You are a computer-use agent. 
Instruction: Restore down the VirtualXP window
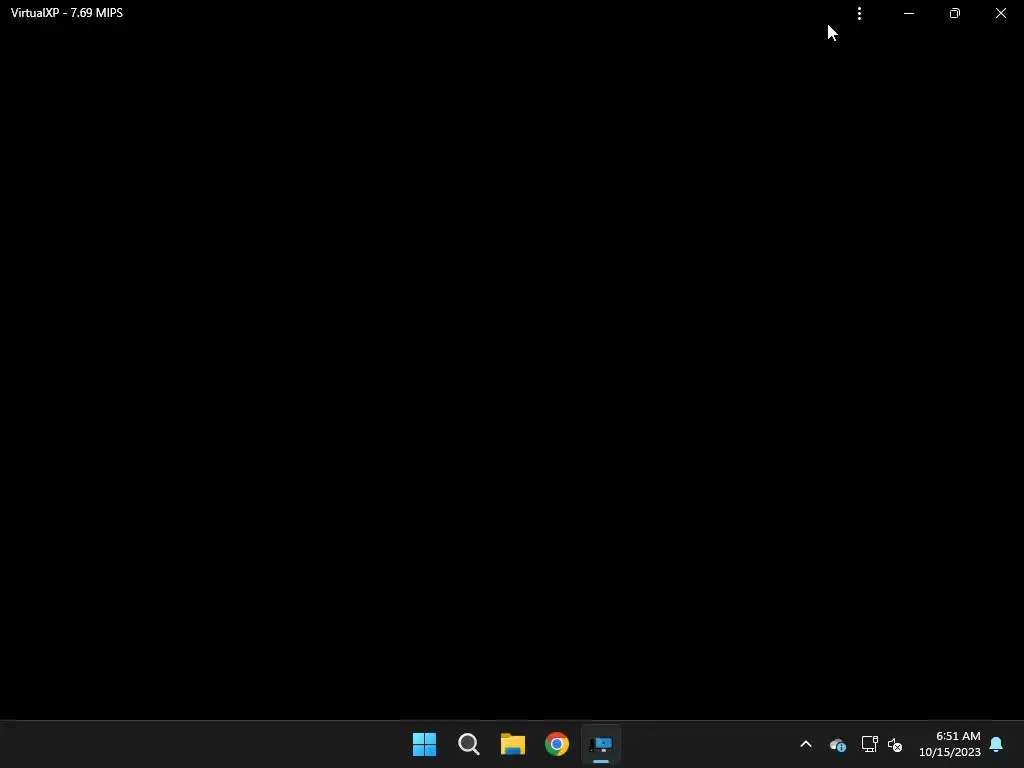click(x=955, y=13)
